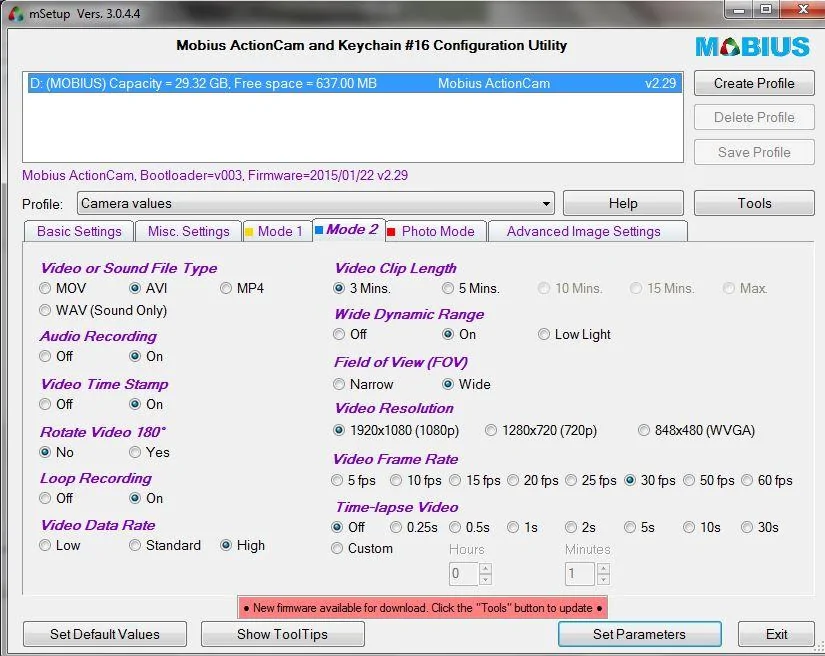Choose 848x480 (WVGA) resolution
The image size is (825, 656).
pyautogui.click(x=696, y=430)
